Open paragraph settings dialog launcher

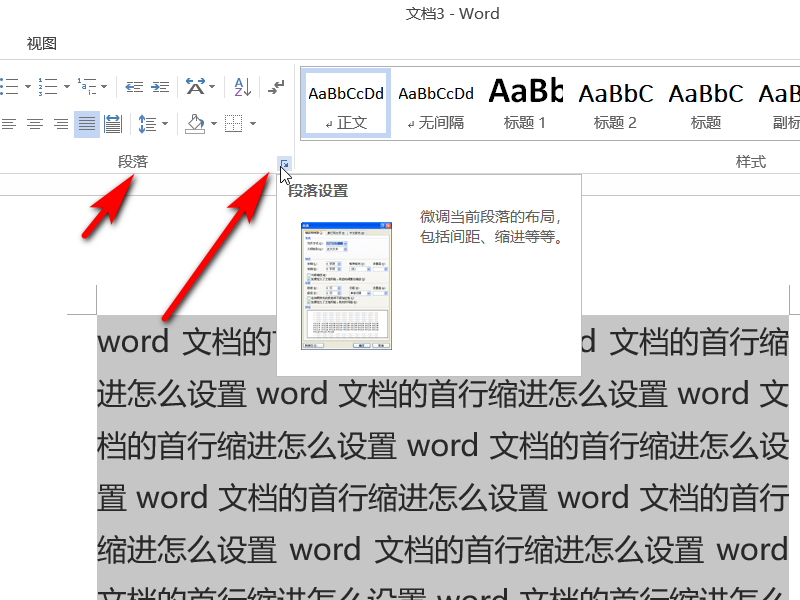click(x=285, y=164)
